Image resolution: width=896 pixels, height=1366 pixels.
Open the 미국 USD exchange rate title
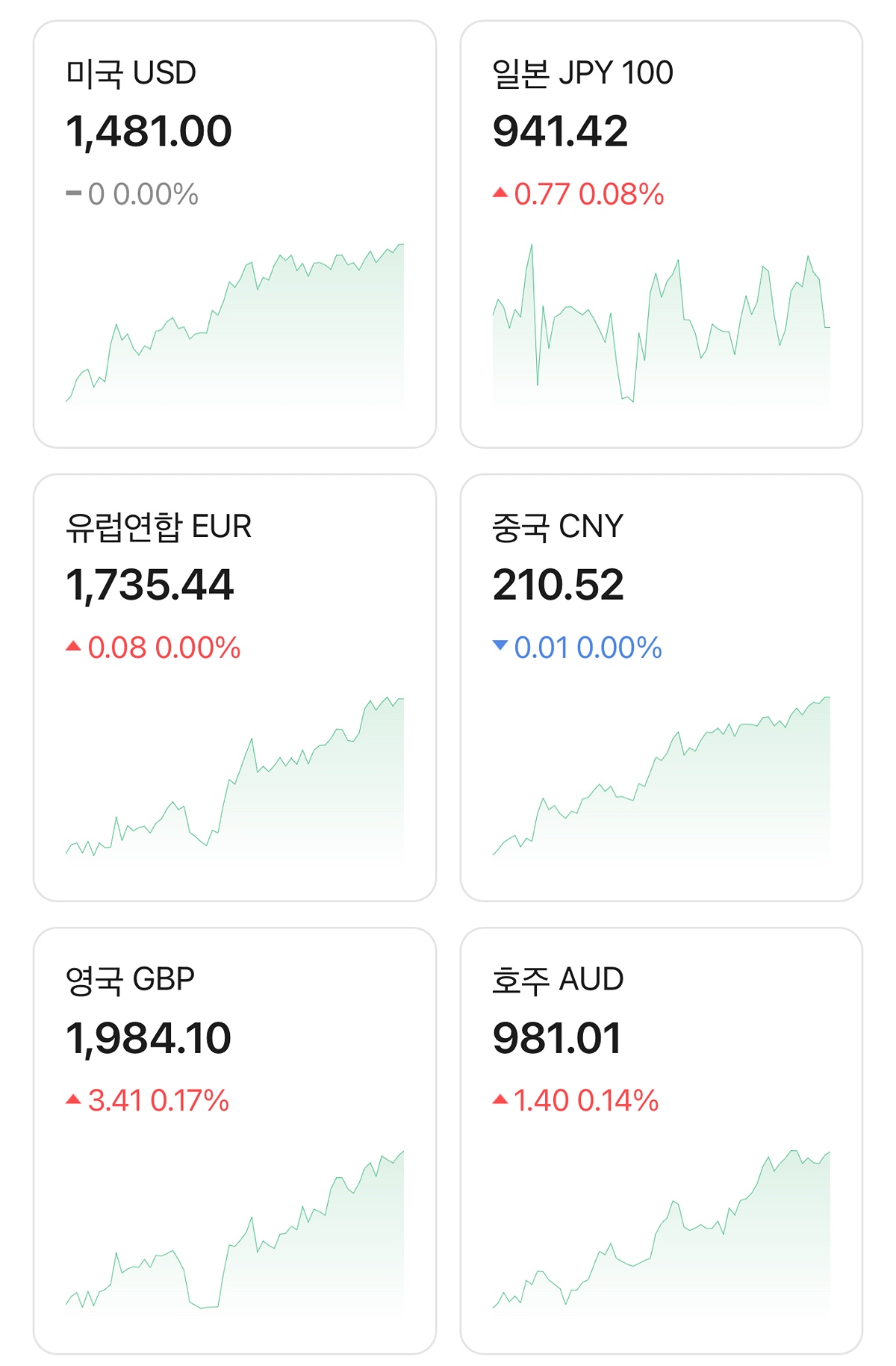coord(131,73)
